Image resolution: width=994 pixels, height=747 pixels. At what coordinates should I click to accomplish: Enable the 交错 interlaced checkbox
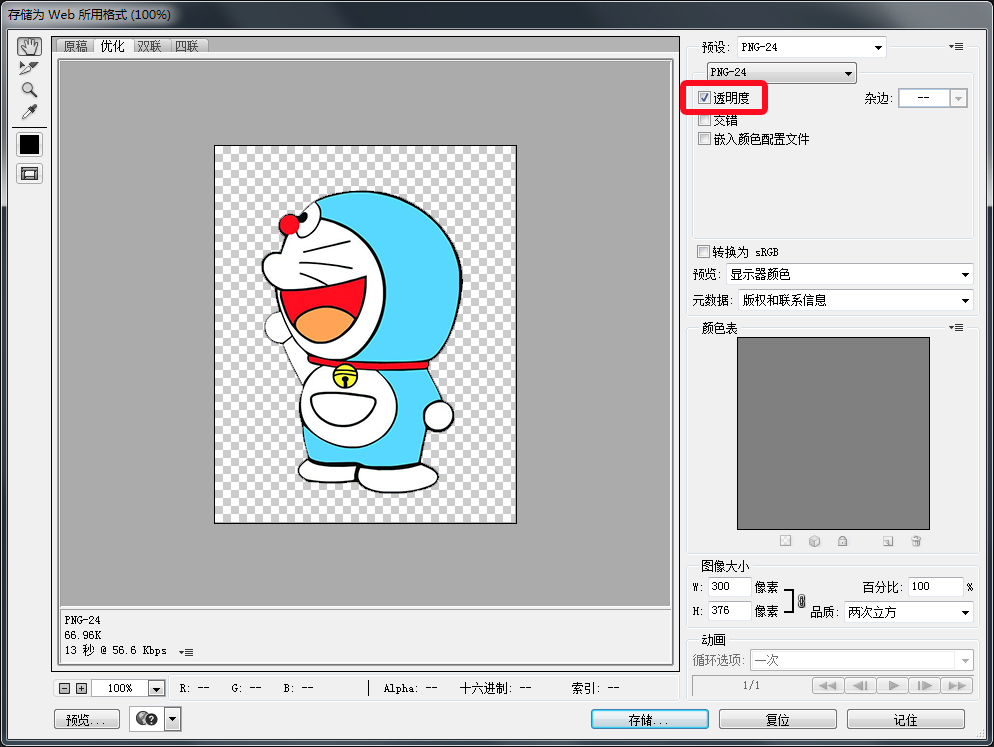pyautogui.click(x=704, y=120)
